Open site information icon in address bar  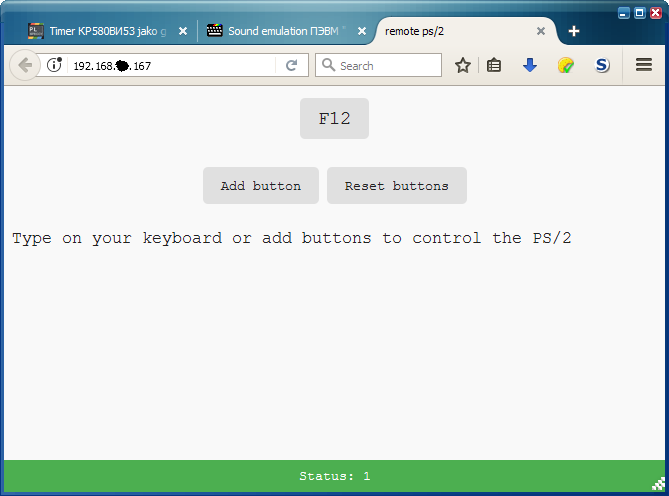54,65
